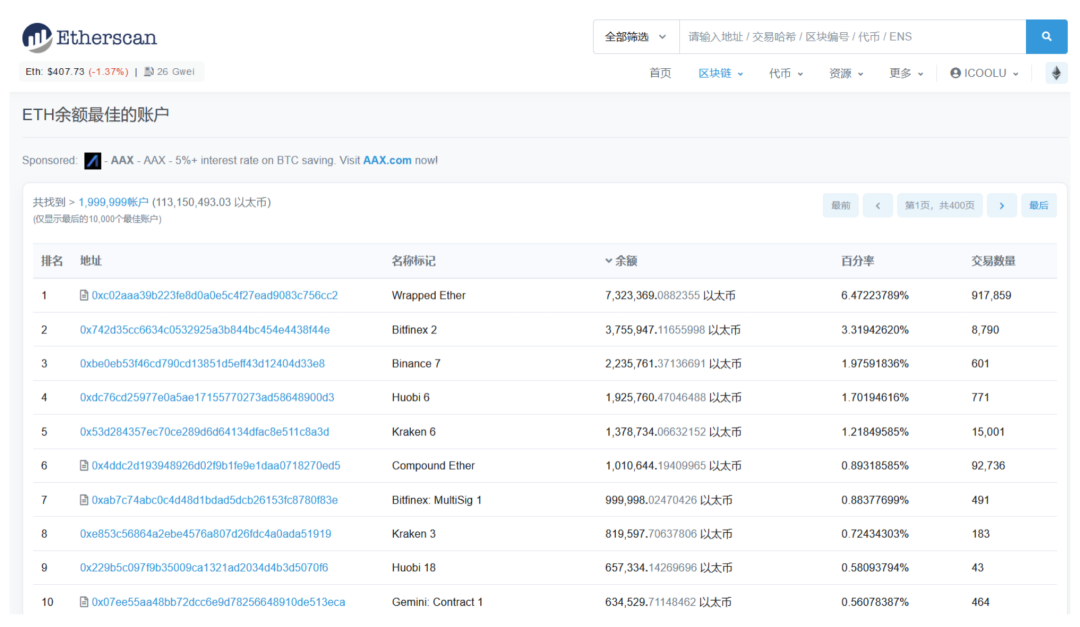Click the 3.31942620% percentage cell

875,330
